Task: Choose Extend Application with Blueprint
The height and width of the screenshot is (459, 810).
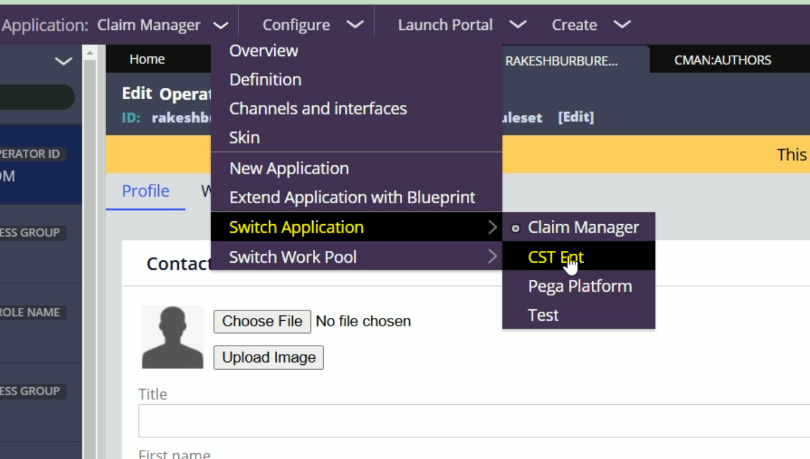Action: (352, 197)
